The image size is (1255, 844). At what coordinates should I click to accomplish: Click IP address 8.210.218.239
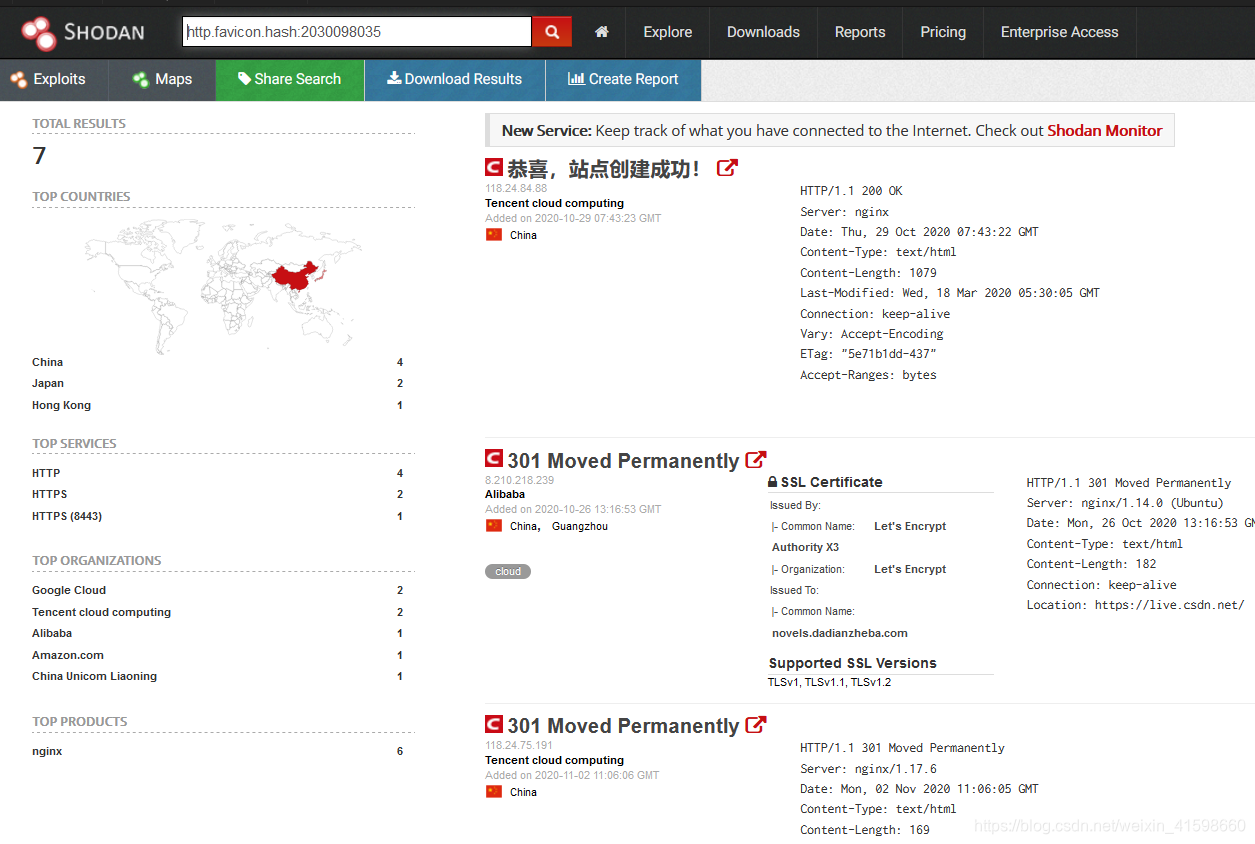519,480
